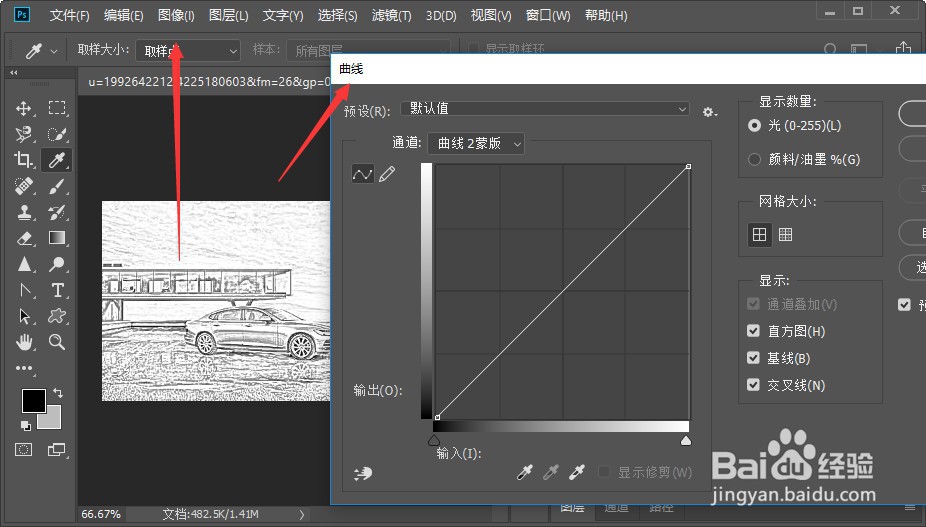Image resolution: width=926 pixels, height=527 pixels.
Task: Open the Help (帮助) menu
Action: tap(606, 15)
